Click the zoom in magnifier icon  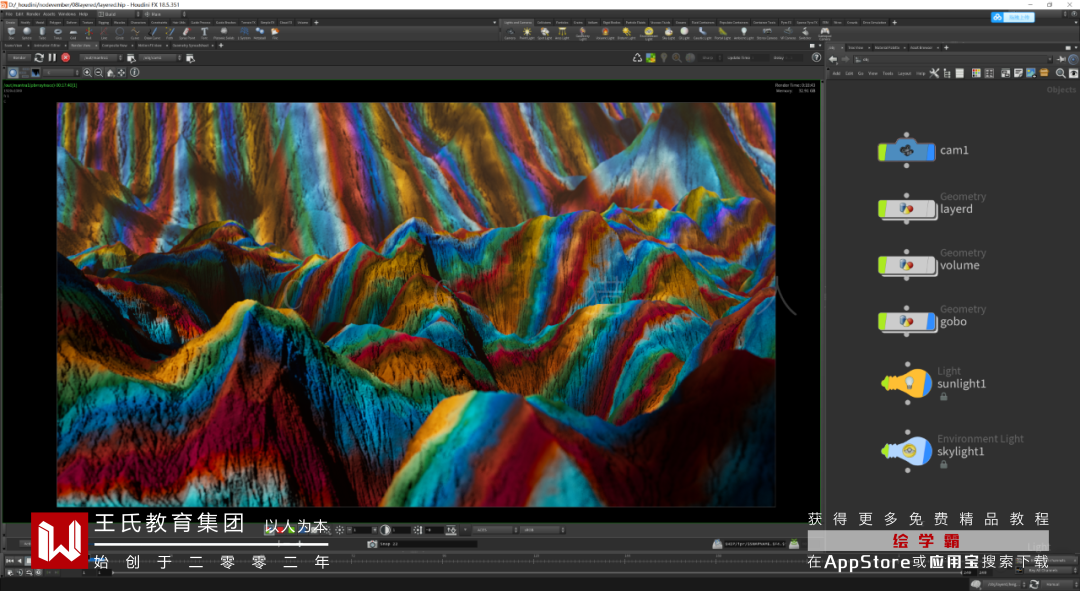(87, 72)
